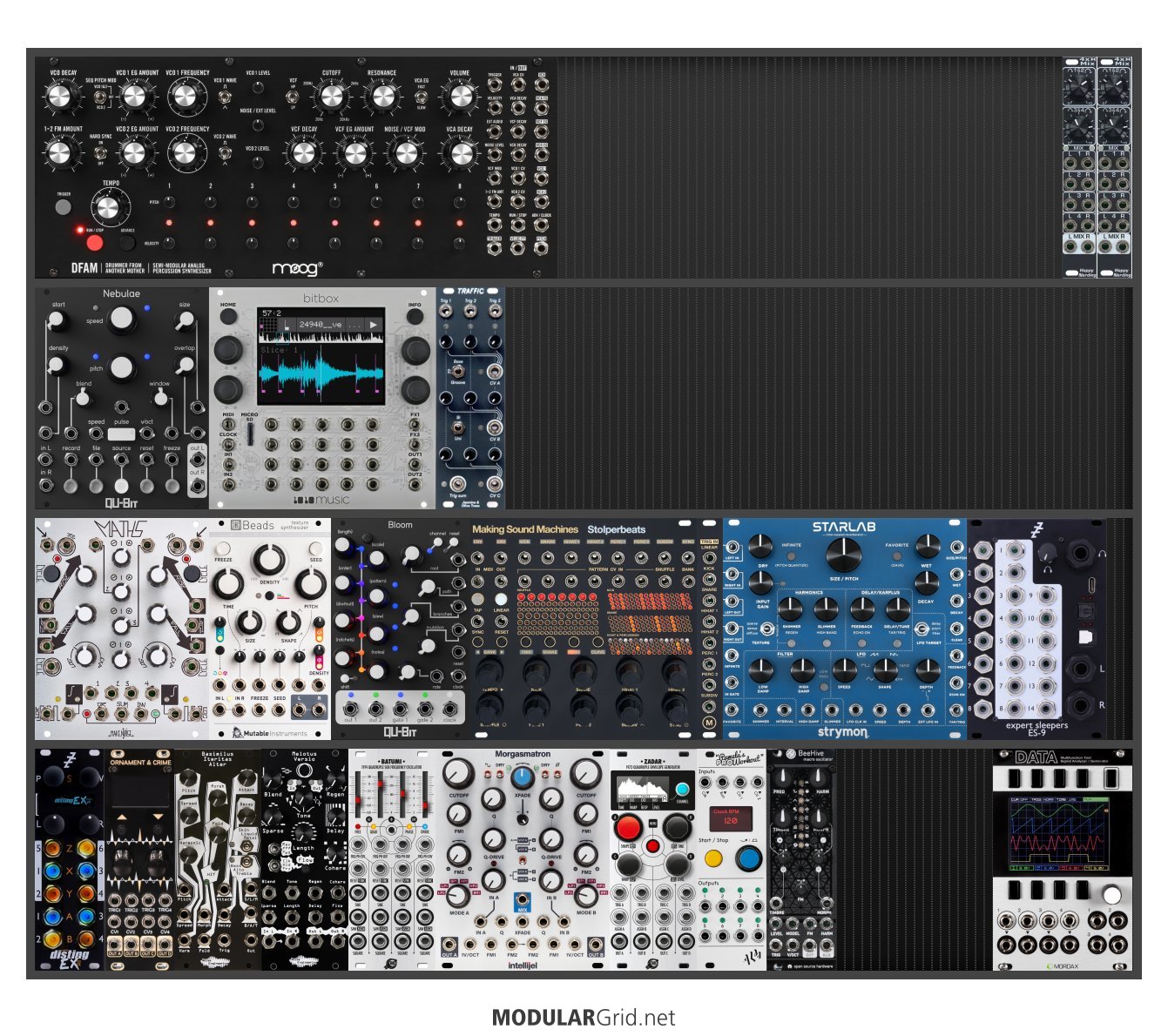Click the intellijel logo
Viewport: 1168px width, 1036px height.
click(523, 965)
